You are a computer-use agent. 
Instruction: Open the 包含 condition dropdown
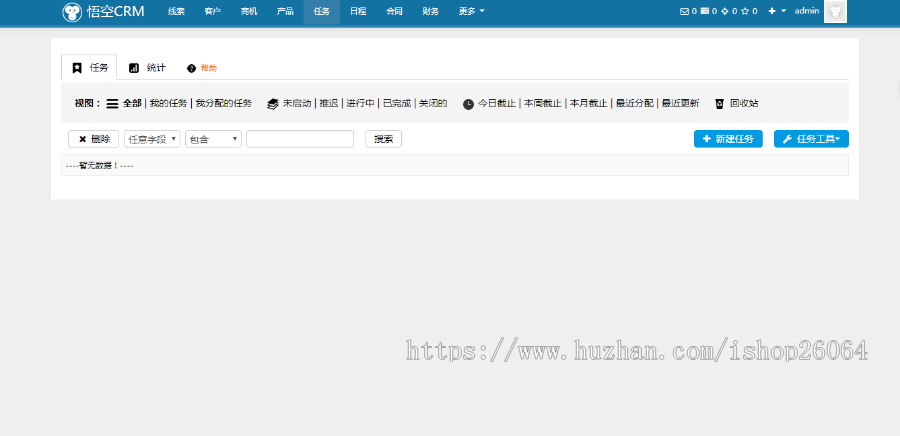click(213, 139)
